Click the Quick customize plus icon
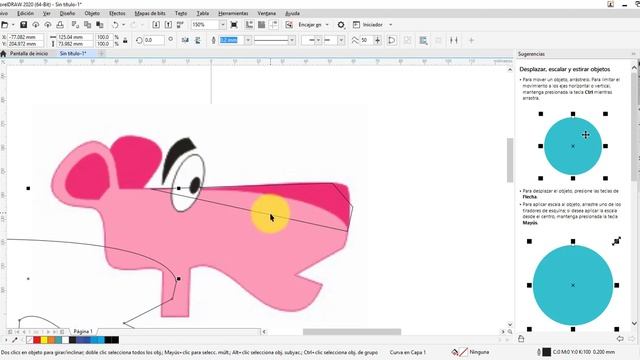Image resolution: width=640 pixels, height=360 pixels. click(x=471, y=40)
